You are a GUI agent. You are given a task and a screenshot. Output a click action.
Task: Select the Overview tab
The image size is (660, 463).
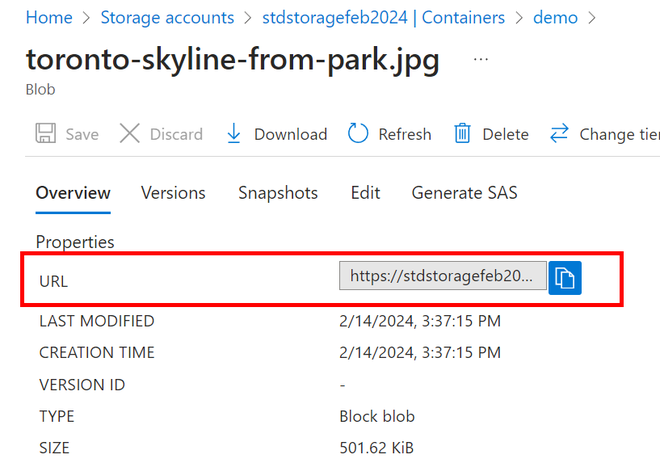click(x=73, y=193)
